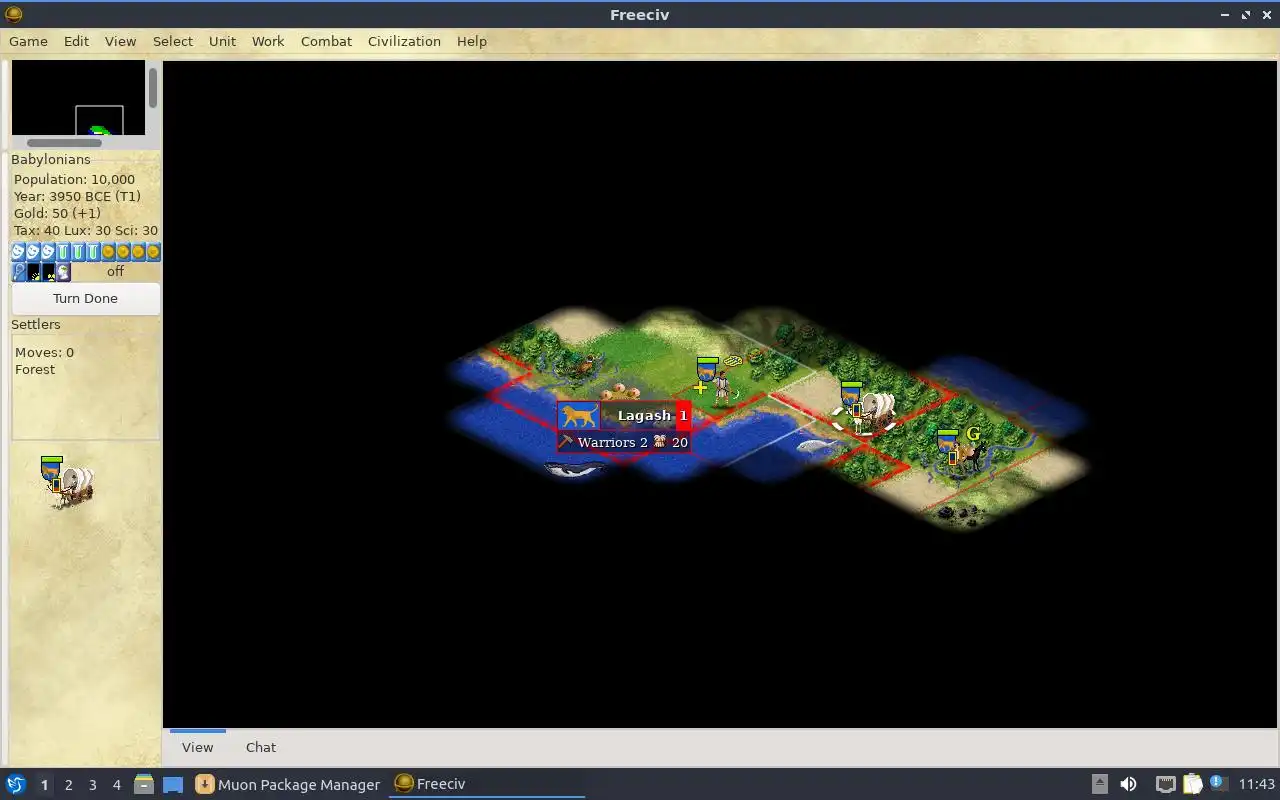Click the Year: 3950 BCE text

[77, 196]
